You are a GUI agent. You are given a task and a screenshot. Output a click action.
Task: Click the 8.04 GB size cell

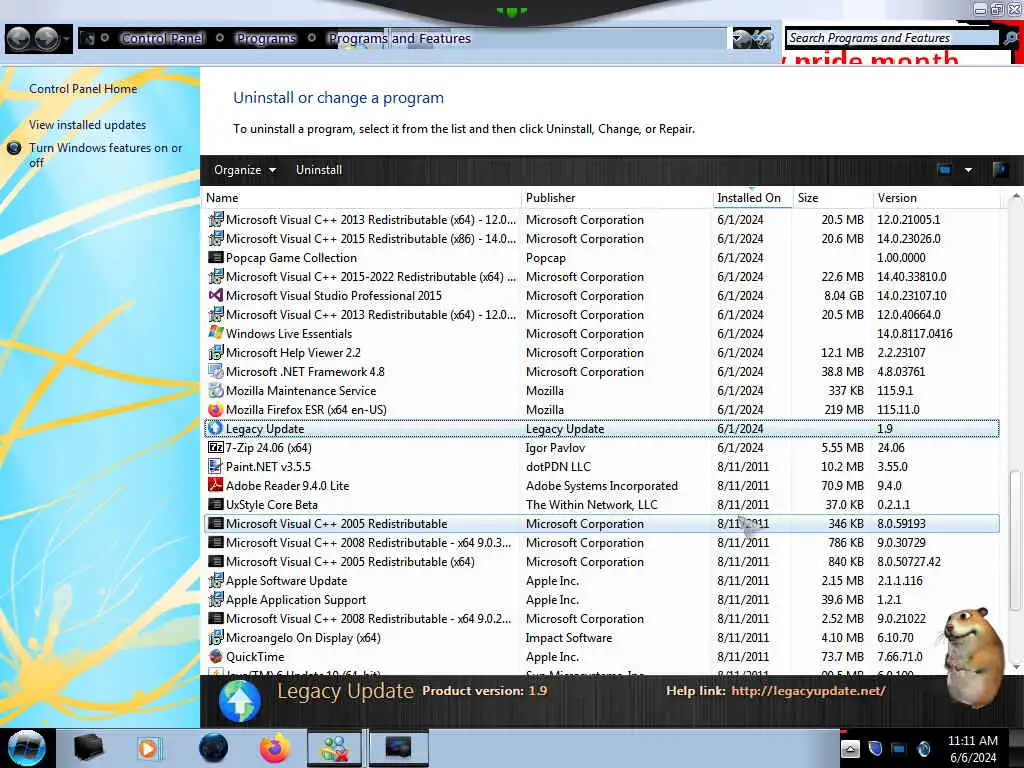(844, 295)
